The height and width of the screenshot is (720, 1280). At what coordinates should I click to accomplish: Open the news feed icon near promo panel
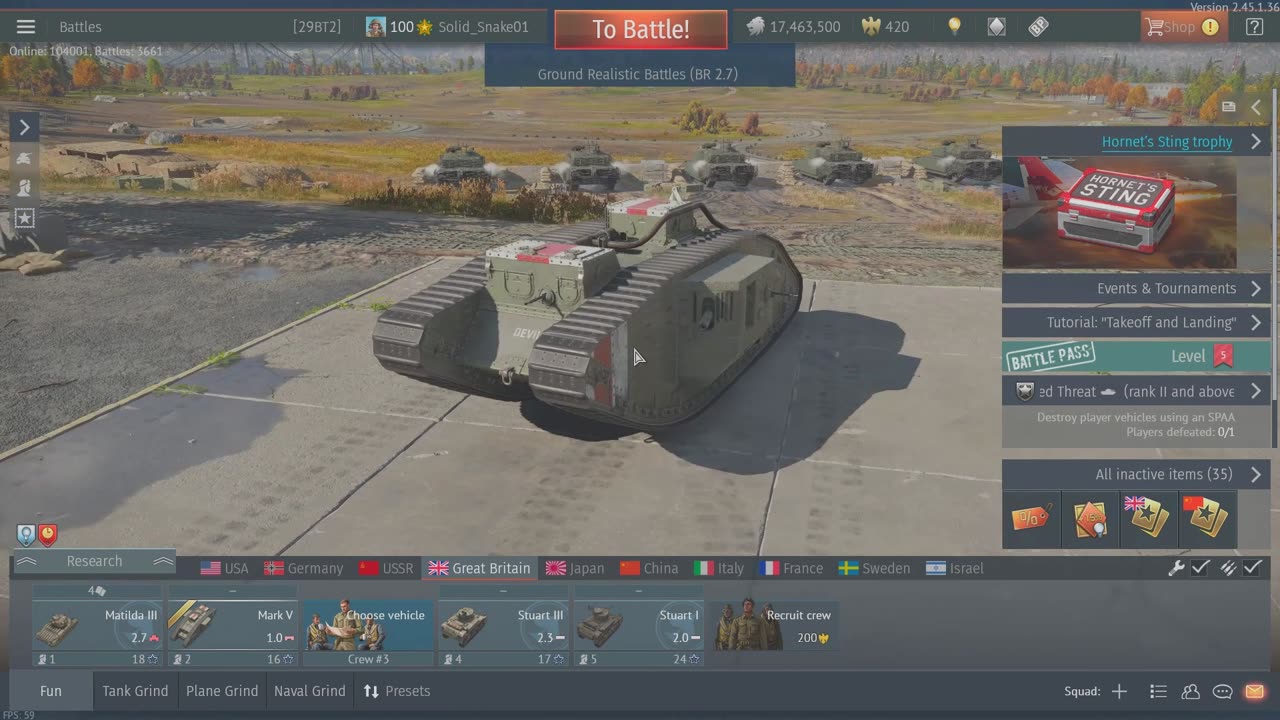click(x=1229, y=107)
